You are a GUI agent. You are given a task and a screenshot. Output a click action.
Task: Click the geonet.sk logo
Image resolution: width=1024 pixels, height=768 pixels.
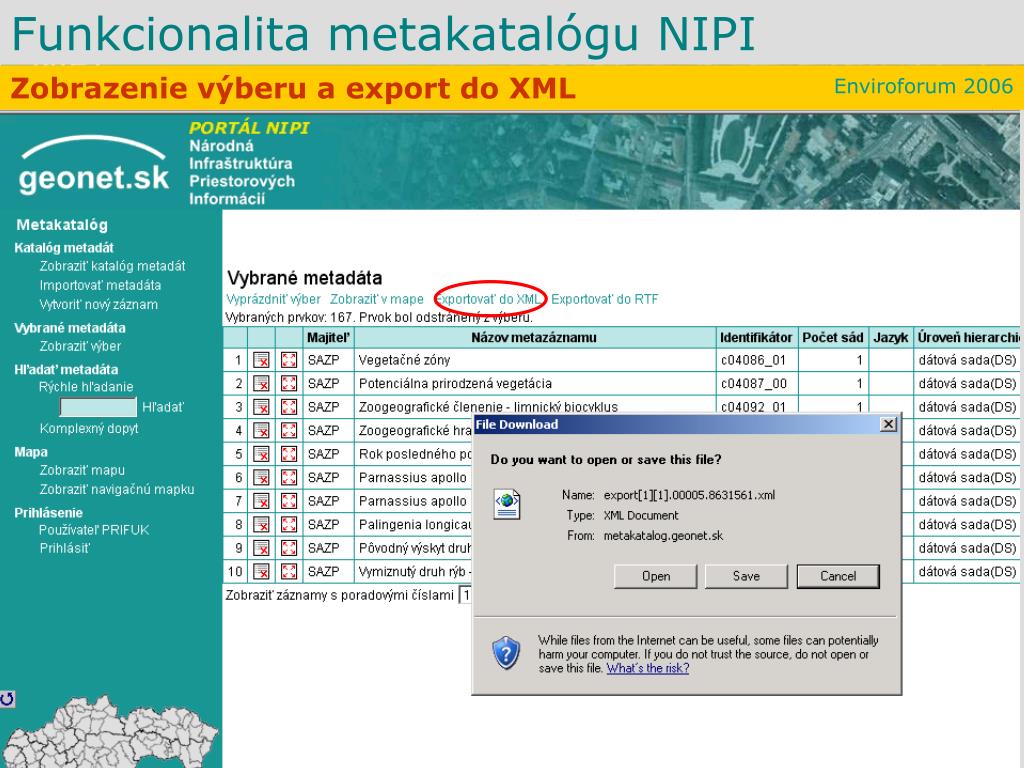pos(94,165)
